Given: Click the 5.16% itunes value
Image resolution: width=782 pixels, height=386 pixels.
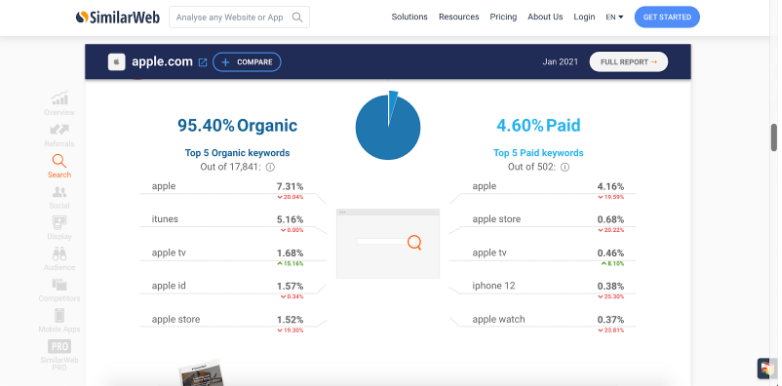Looking at the screenshot, I should [290, 219].
